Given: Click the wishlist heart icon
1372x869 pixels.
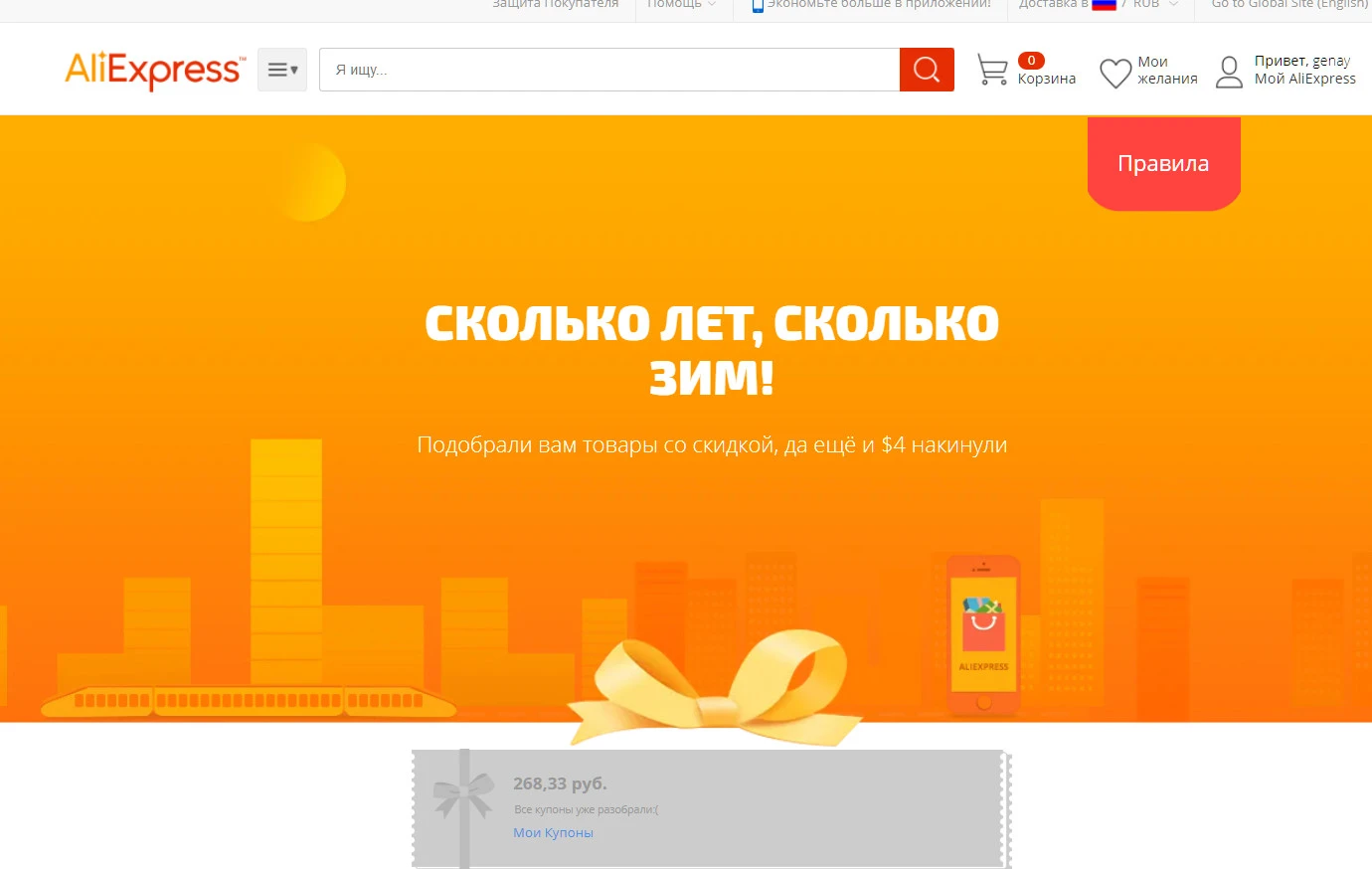Looking at the screenshot, I should click(x=1115, y=73).
